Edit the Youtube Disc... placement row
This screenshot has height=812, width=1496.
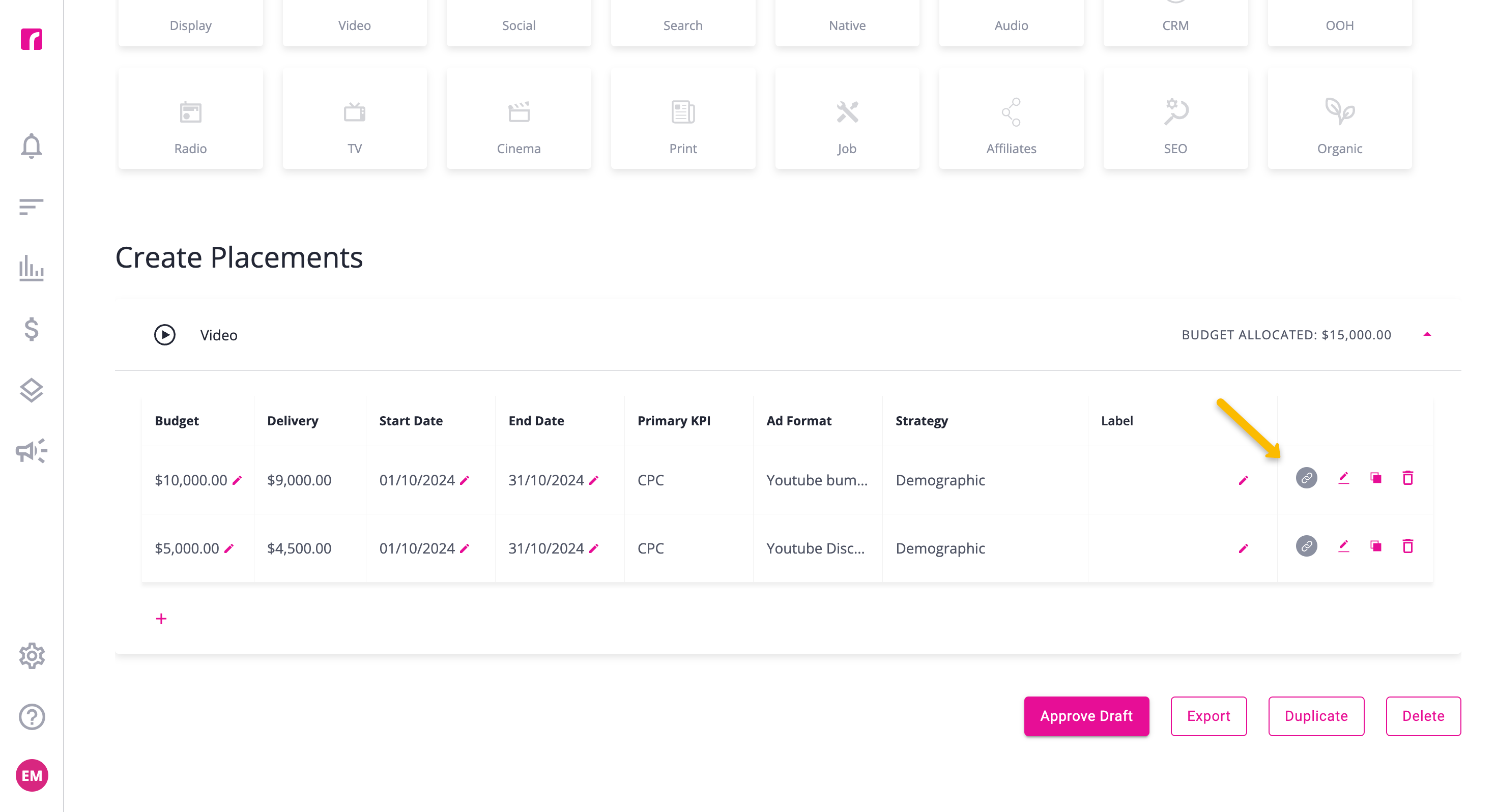1344,546
